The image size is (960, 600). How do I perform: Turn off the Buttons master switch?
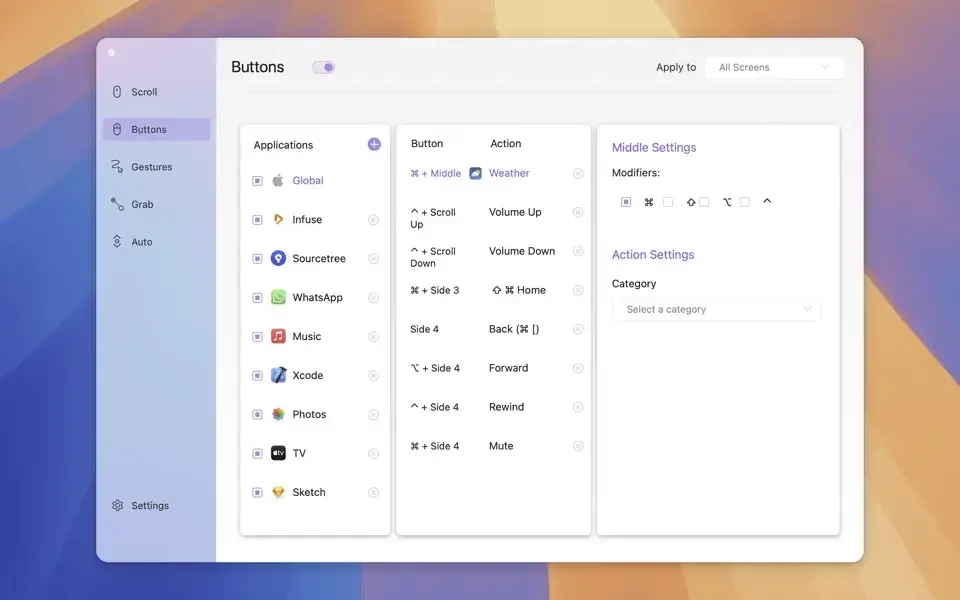323,67
